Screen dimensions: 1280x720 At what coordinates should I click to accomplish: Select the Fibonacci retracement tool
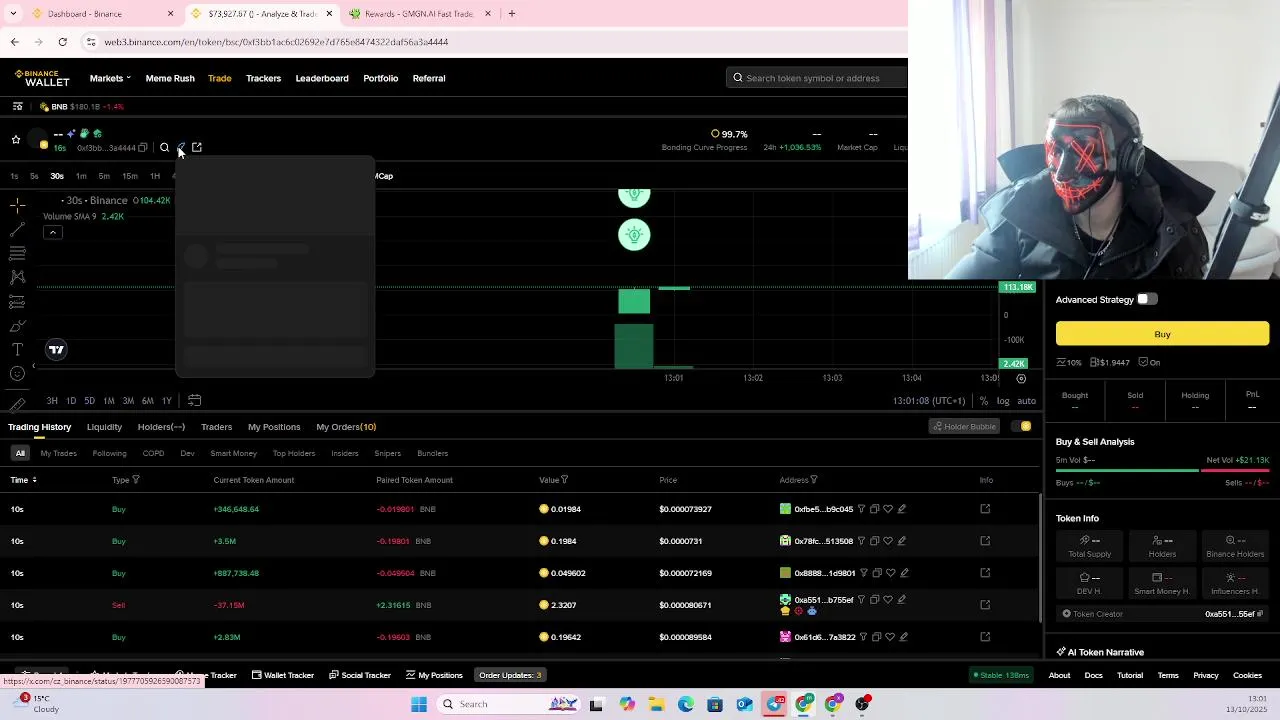click(x=17, y=253)
